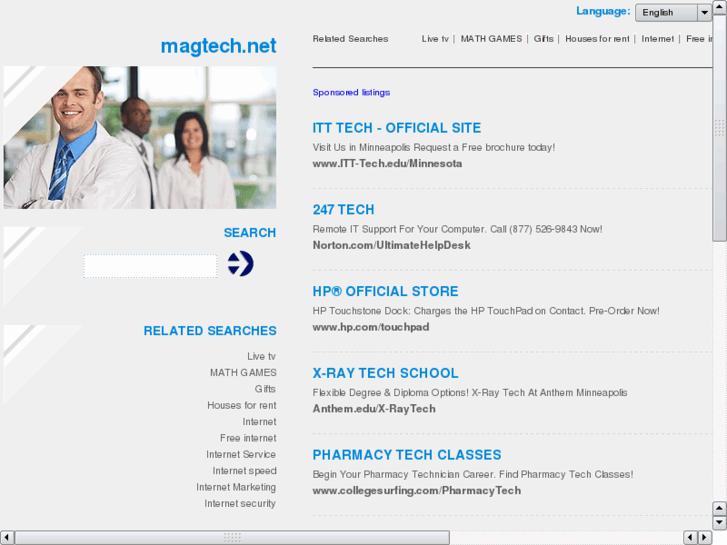This screenshot has height=545, width=727.
Task: Click Internet in sidebar list
Action: [259, 422]
